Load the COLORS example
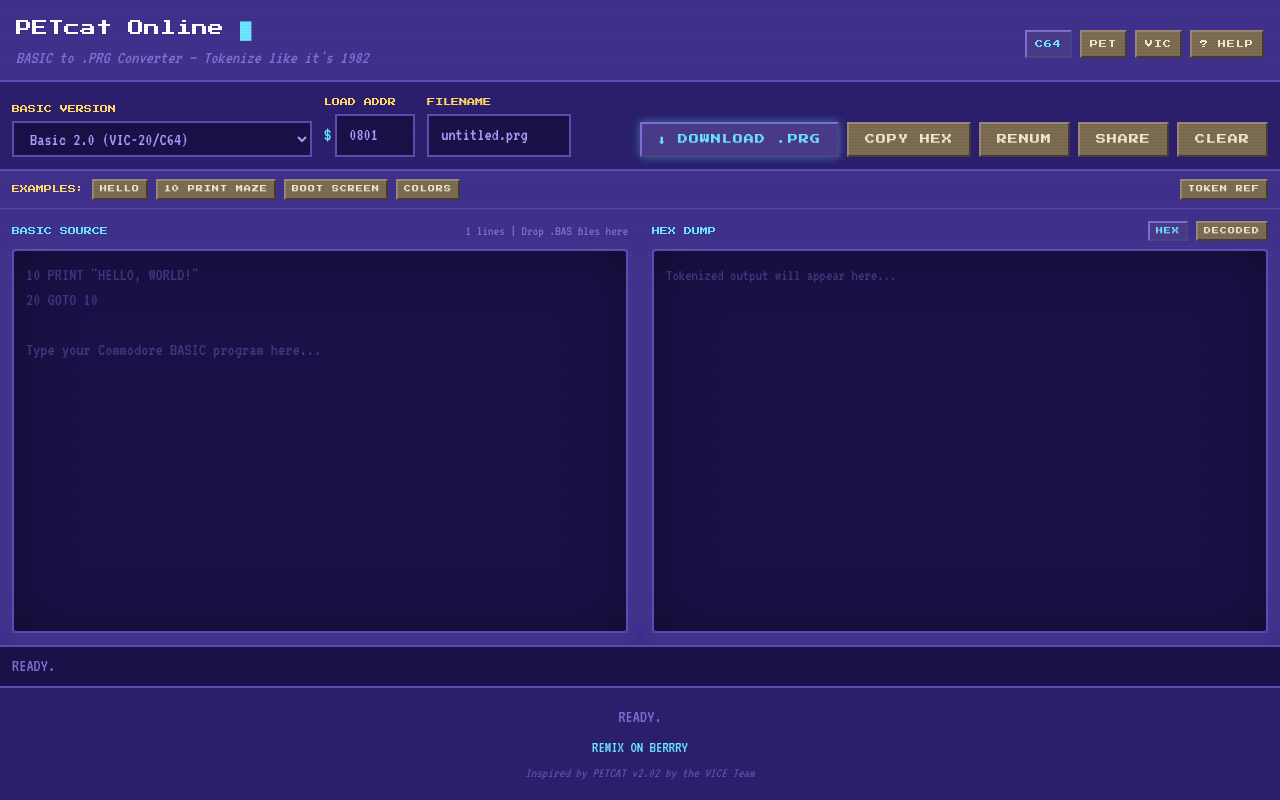1280x800 pixels. [428, 189]
